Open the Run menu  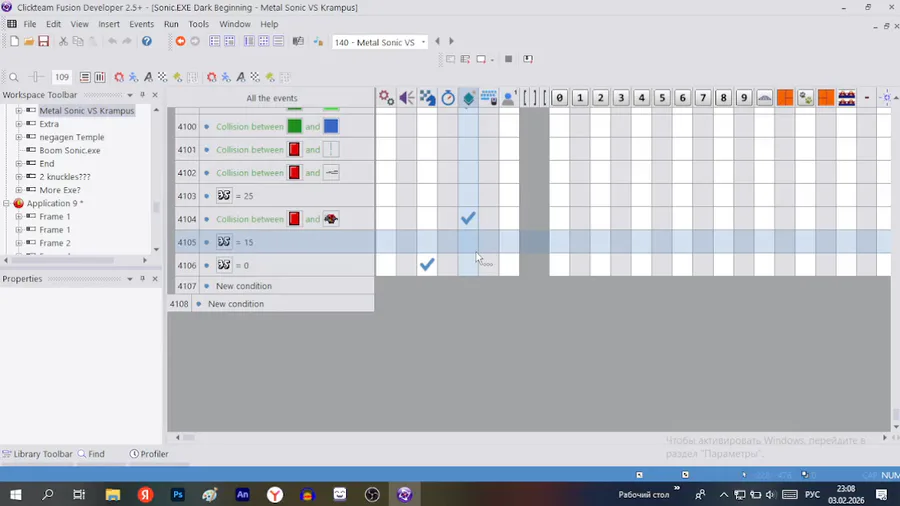[171, 24]
